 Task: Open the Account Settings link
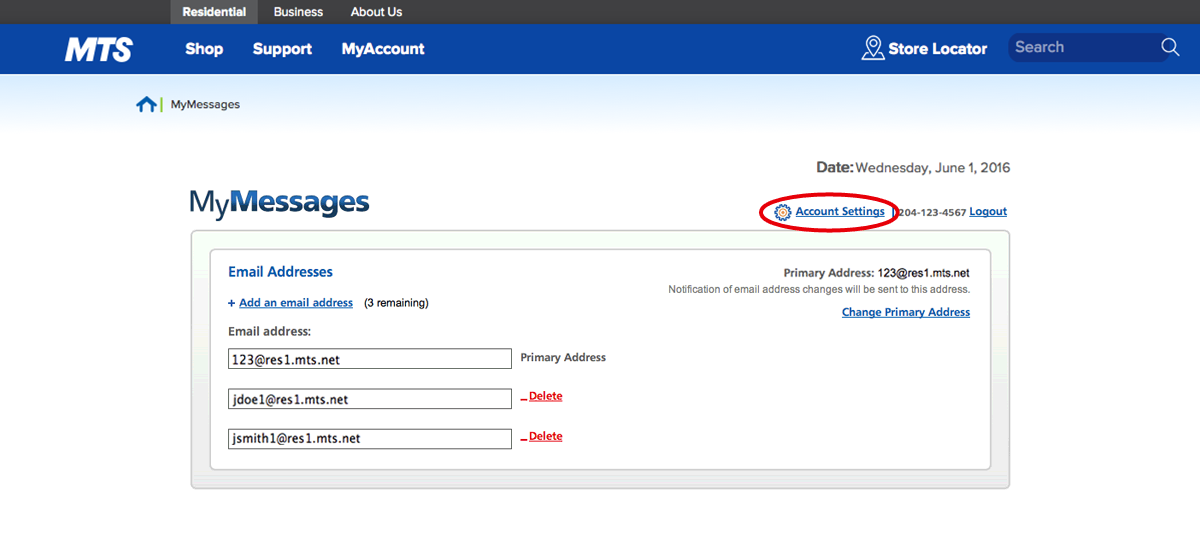coord(840,211)
